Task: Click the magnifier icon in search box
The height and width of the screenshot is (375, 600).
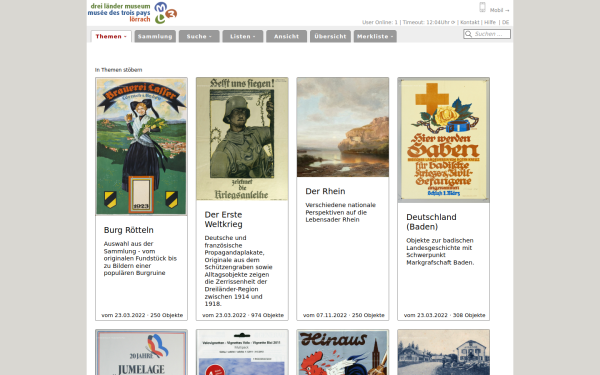Action: point(468,34)
